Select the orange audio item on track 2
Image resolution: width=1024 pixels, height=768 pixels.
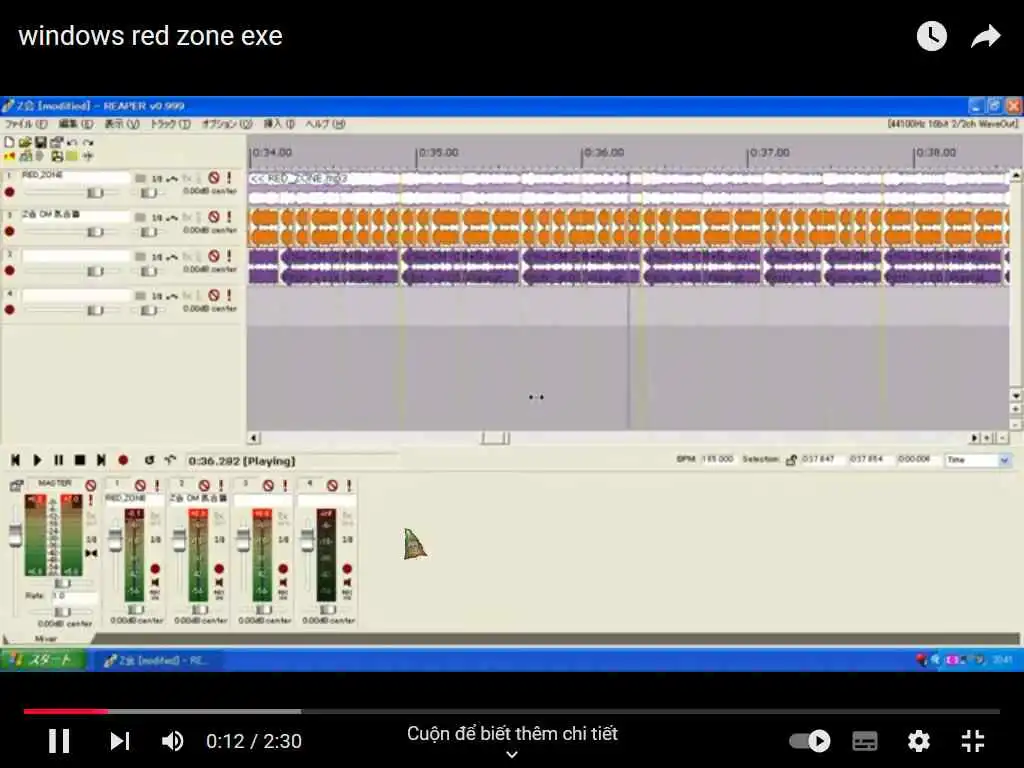pos(628,227)
